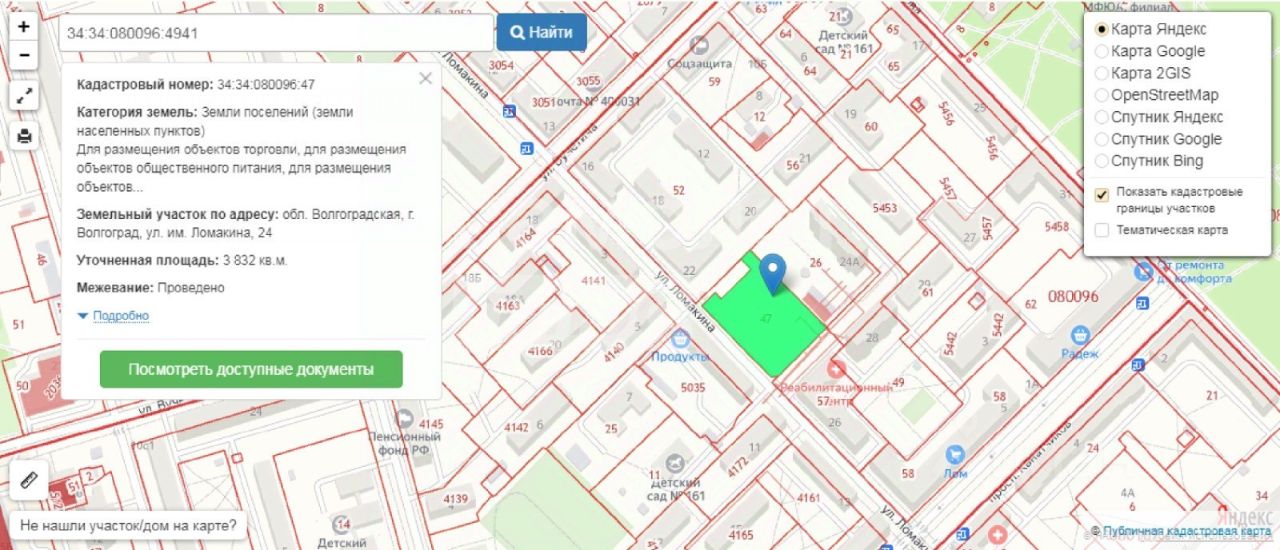Click the repair service icon near Дом комфорта
The width and height of the screenshot is (1280, 550).
coord(1145,272)
